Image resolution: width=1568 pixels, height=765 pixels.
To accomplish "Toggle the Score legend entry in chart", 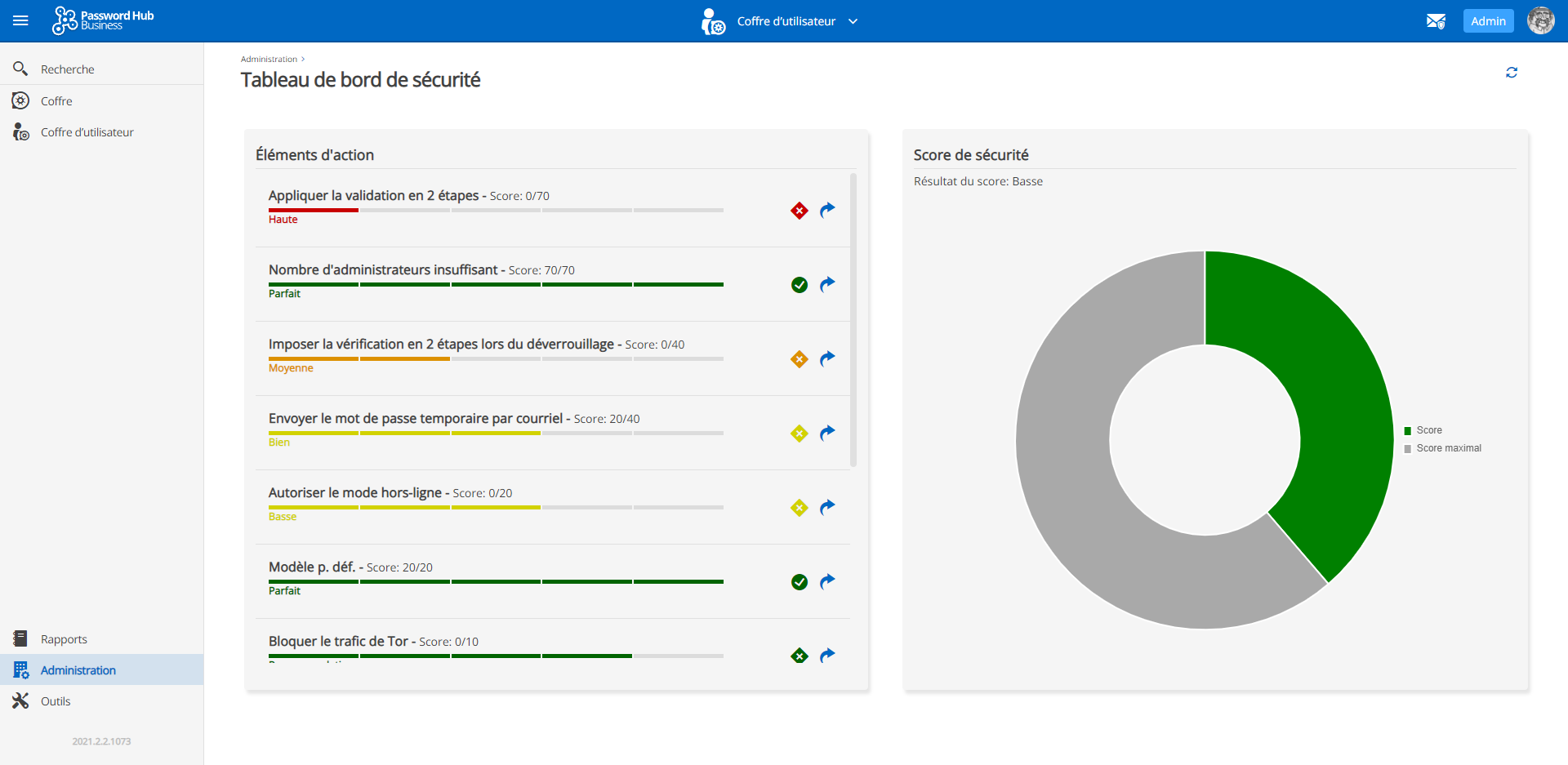I will [1428, 430].
